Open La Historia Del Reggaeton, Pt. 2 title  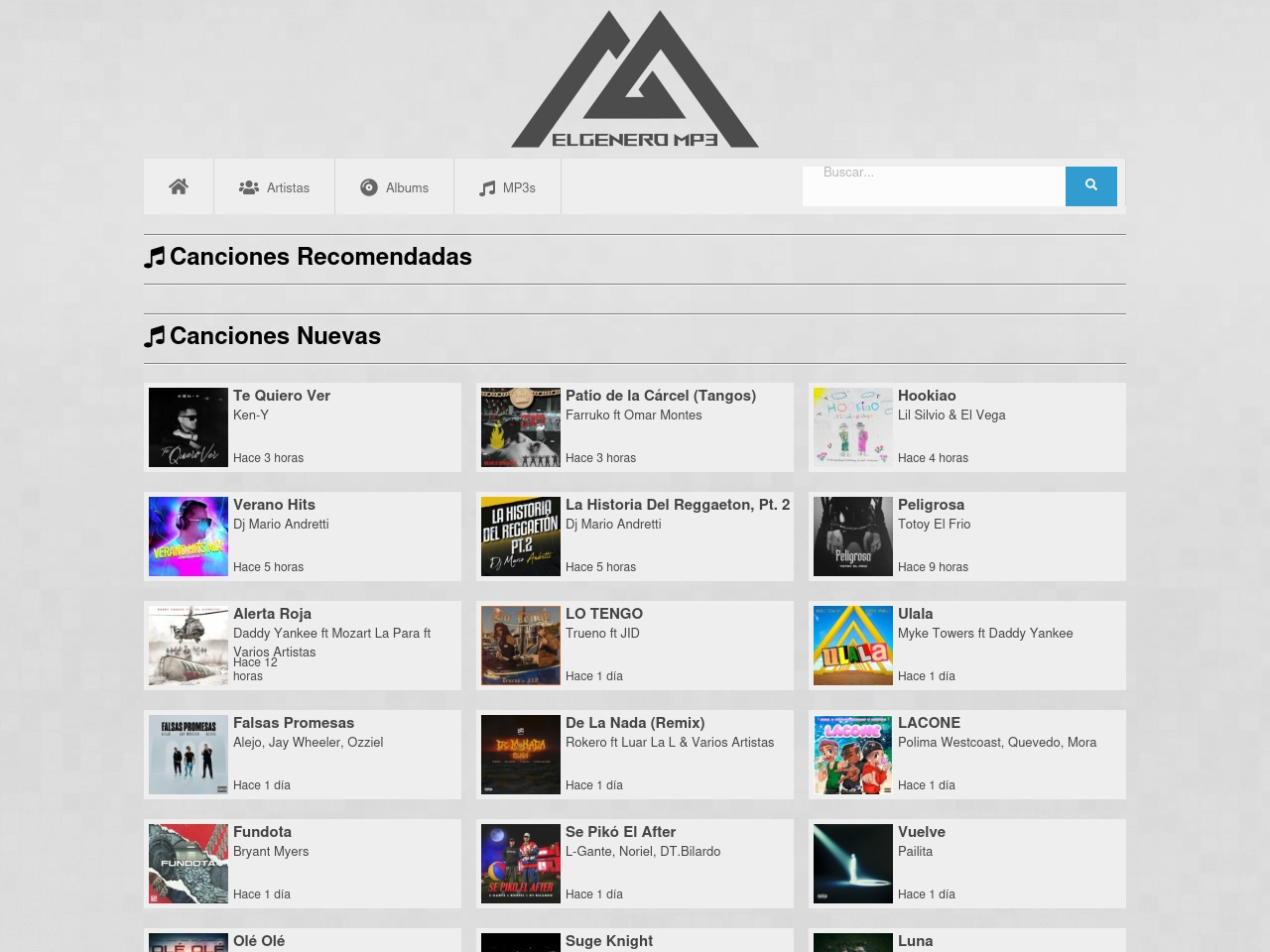tap(678, 505)
